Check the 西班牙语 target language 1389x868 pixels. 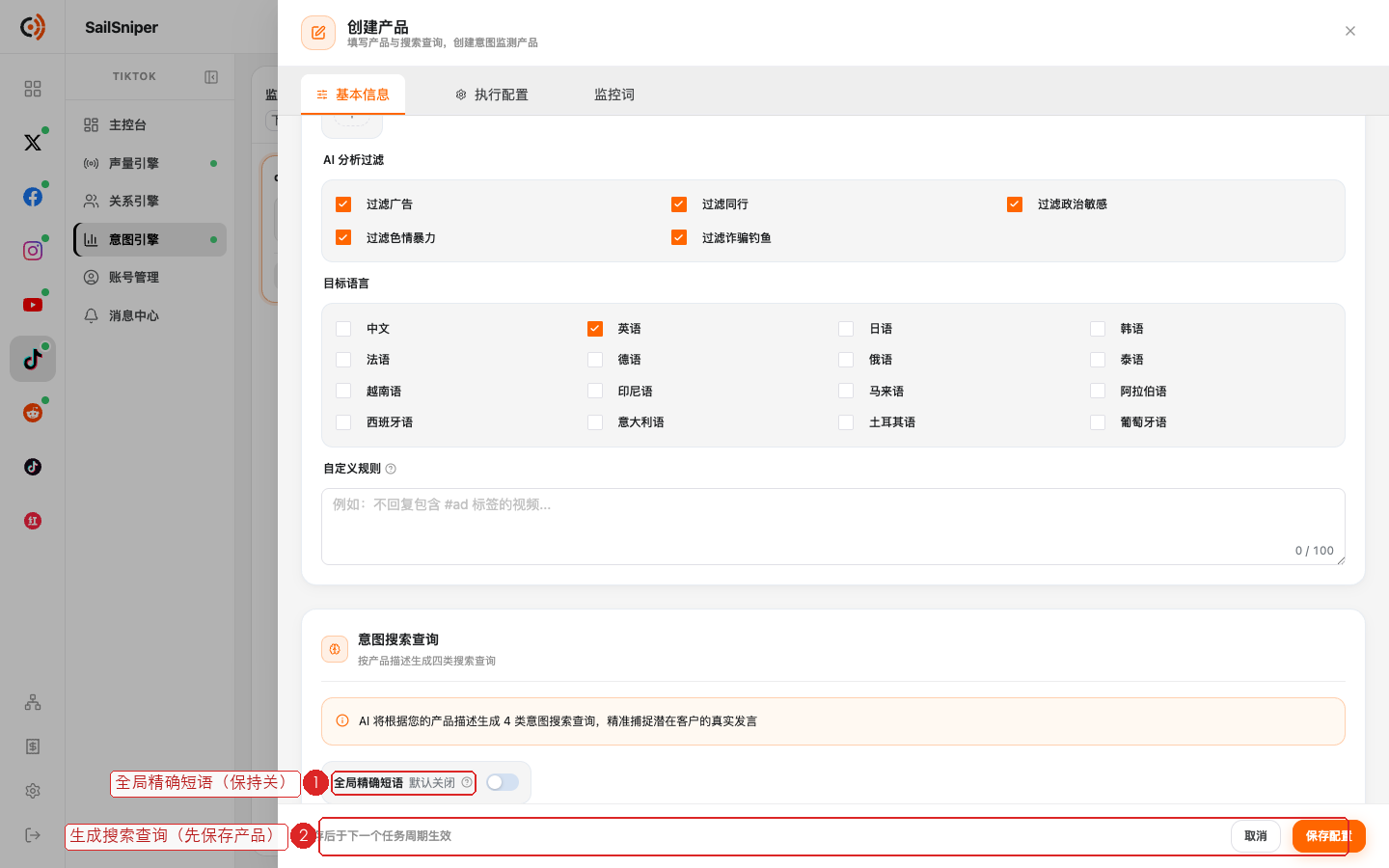[x=343, y=422]
